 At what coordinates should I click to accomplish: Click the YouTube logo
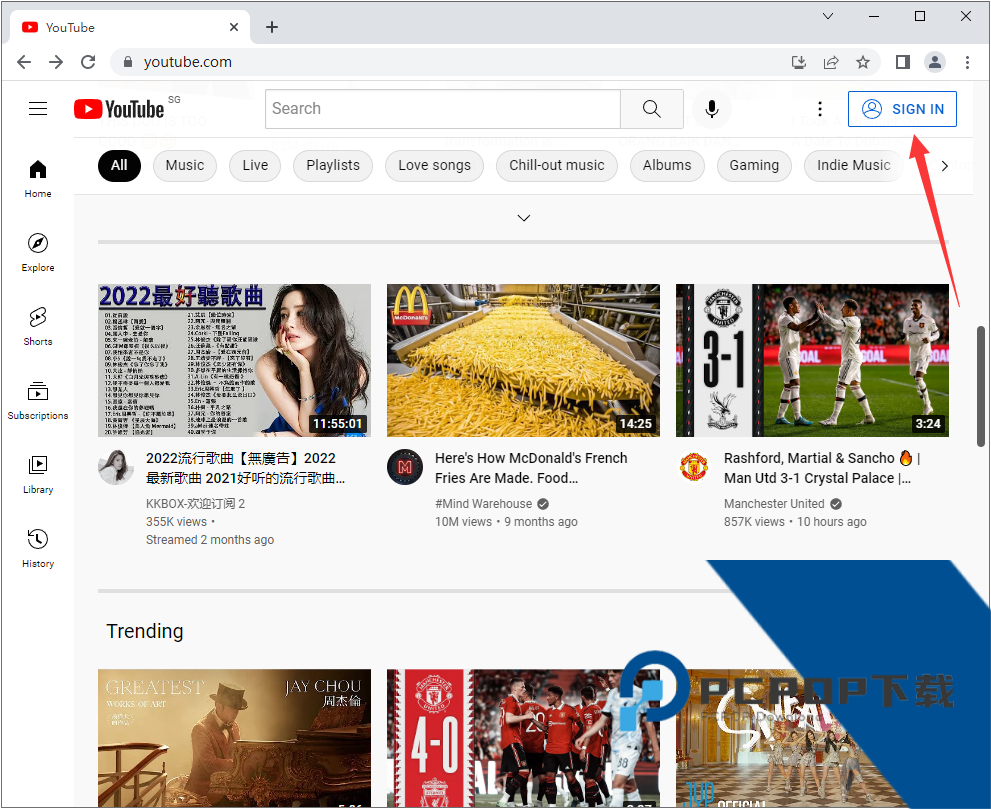pos(119,109)
